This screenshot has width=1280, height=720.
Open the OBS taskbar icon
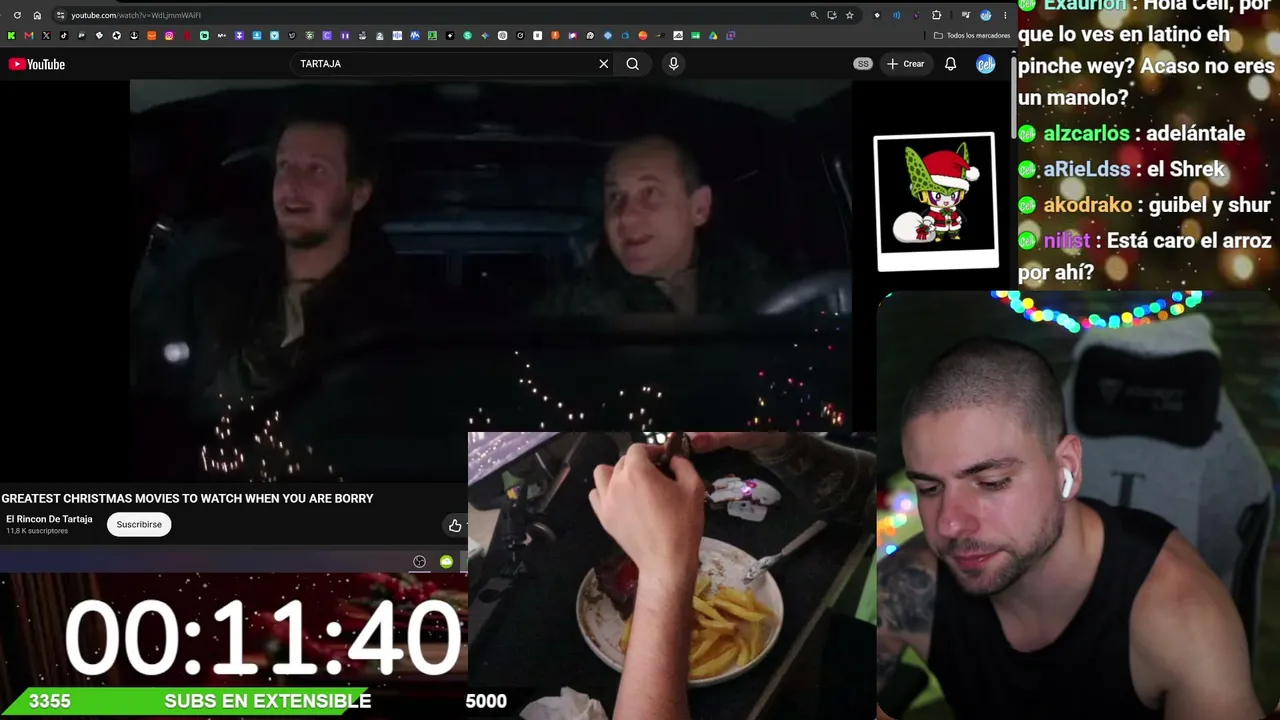click(420, 562)
